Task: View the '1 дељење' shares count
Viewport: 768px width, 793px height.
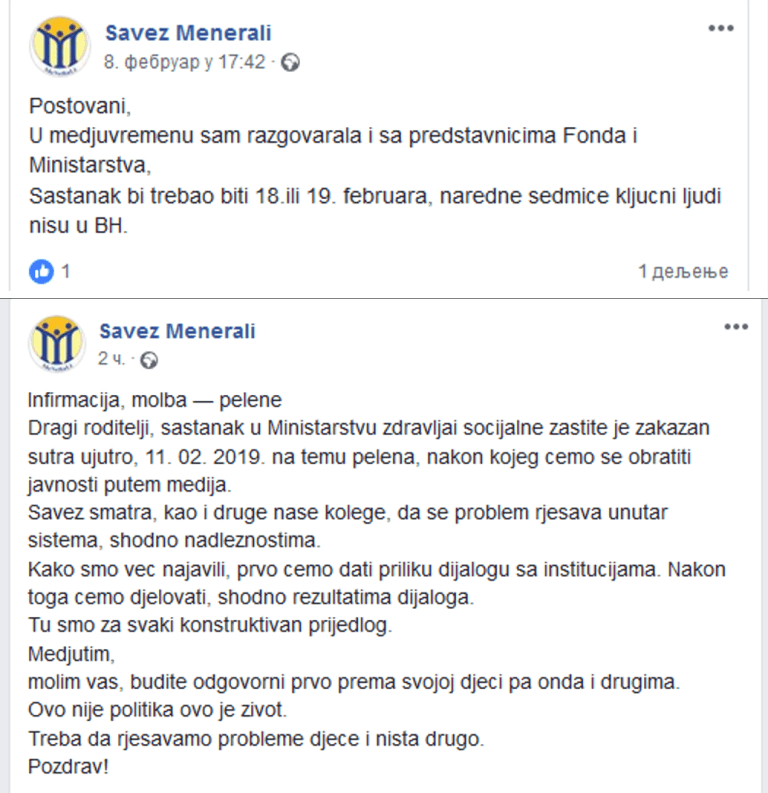Action: (x=683, y=272)
